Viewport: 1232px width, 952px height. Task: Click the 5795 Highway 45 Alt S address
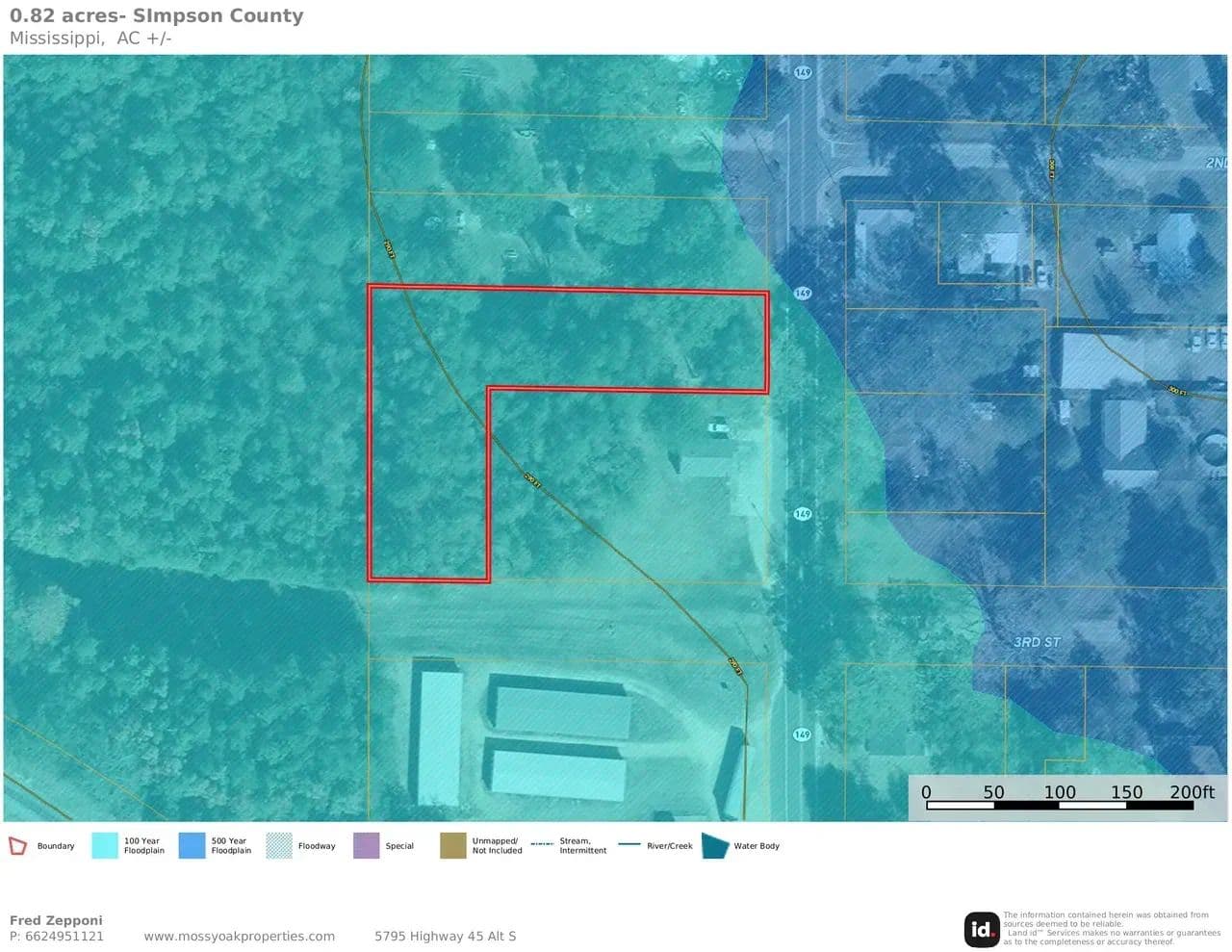tap(445, 936)
